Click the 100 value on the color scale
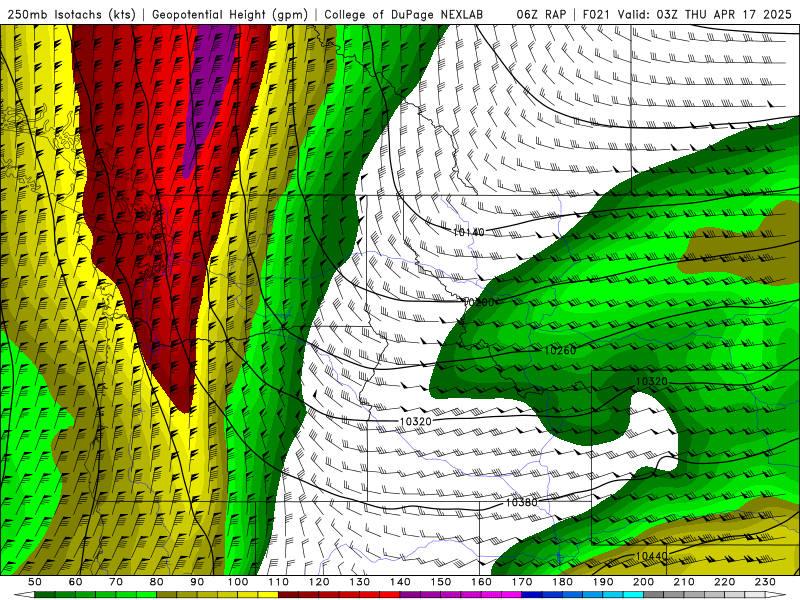This screenshot has width=800, height=600. 237,582
